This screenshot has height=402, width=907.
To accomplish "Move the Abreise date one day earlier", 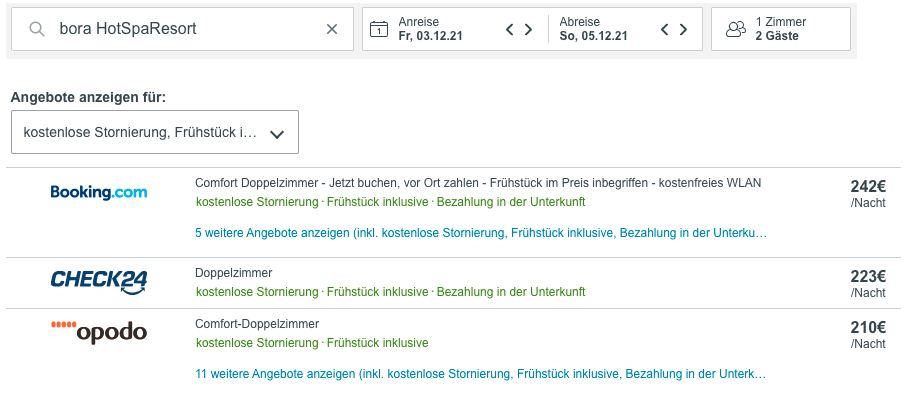I will (x=665, y=29).
